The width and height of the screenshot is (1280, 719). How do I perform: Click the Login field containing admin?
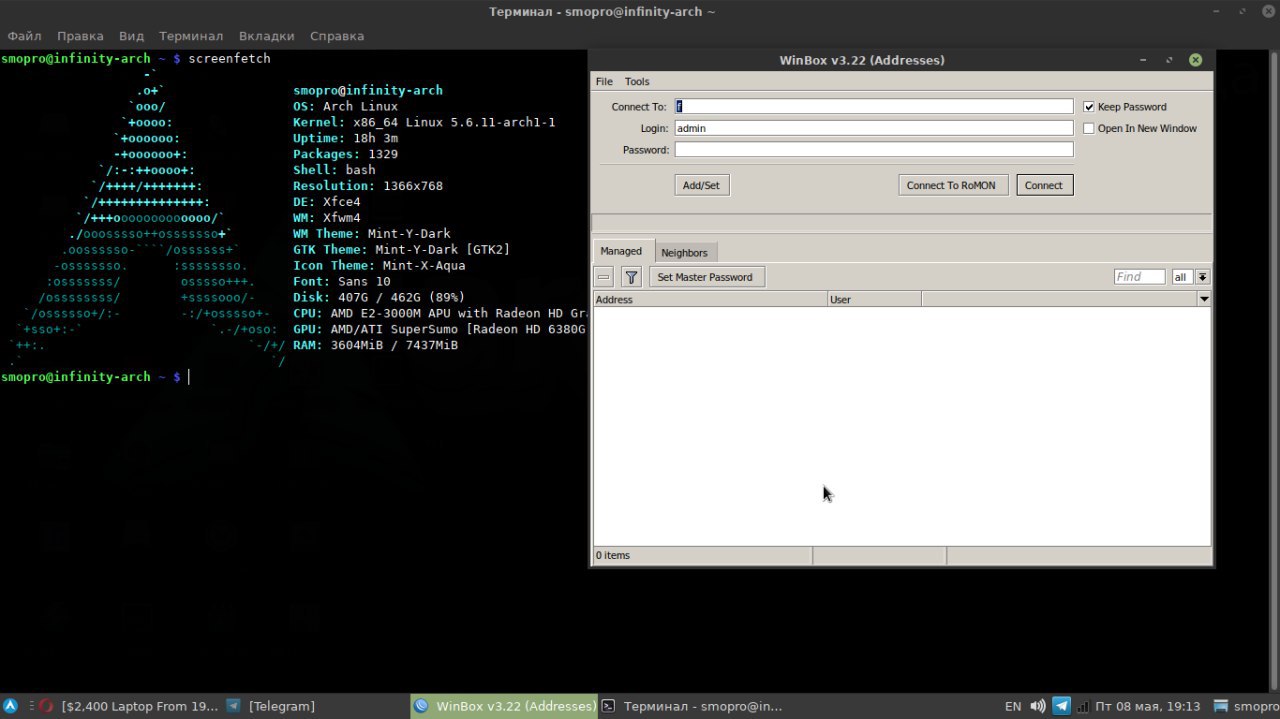click(x=873, y=128)
